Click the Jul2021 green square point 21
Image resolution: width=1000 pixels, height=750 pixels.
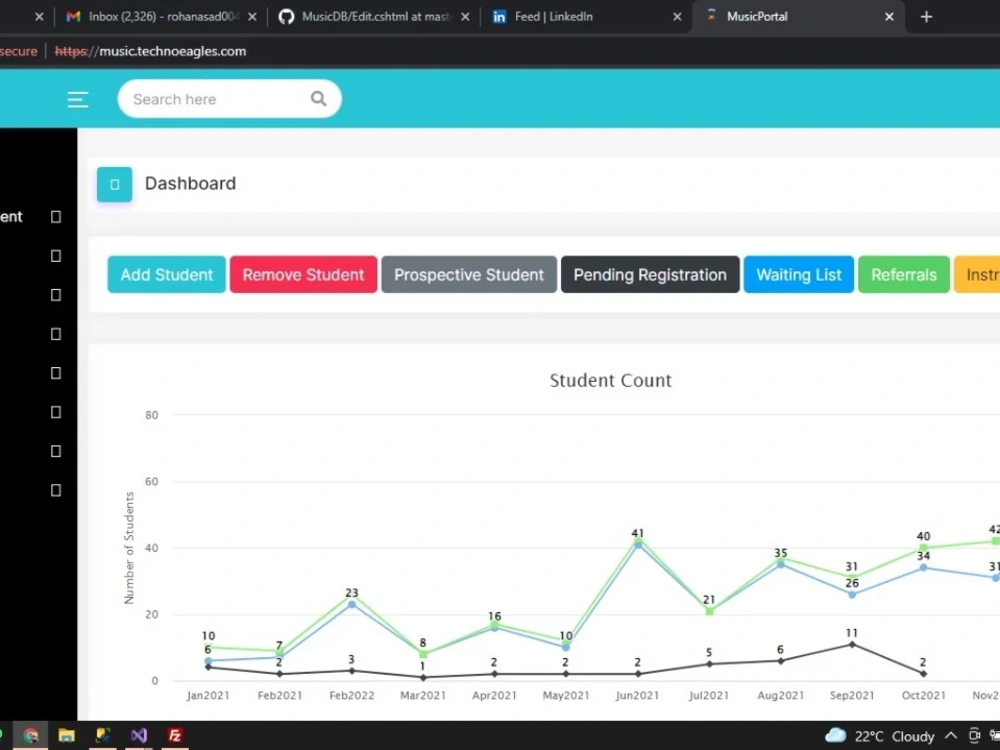tap(709, 611)
